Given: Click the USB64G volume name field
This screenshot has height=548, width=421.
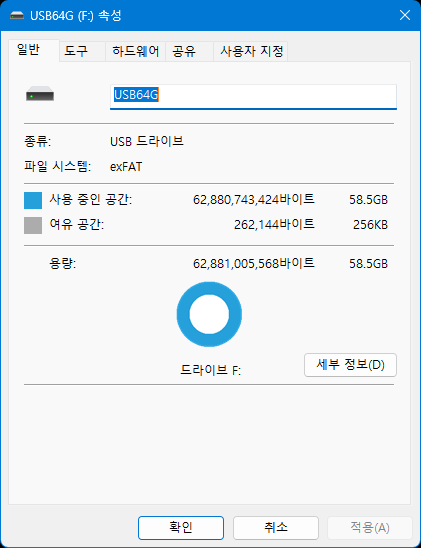Looking at the screenshot, I should click(253, 96).
